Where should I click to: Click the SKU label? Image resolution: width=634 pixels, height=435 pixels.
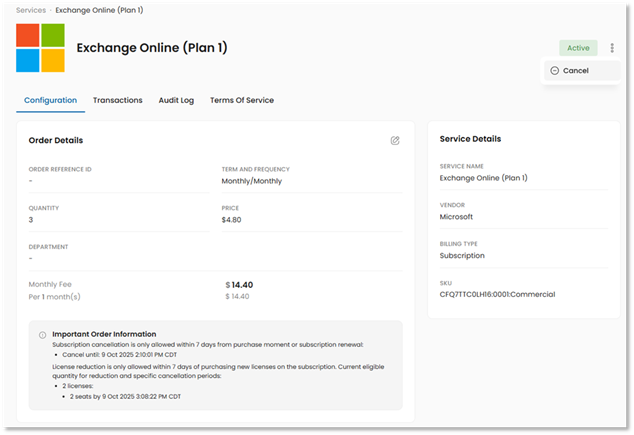[x=446, y=283]
